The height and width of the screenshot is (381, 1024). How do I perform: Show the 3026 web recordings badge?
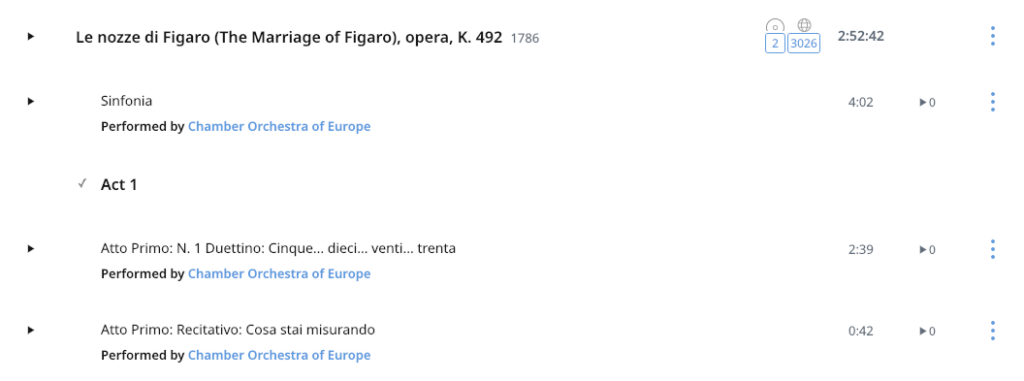[804, 44]
